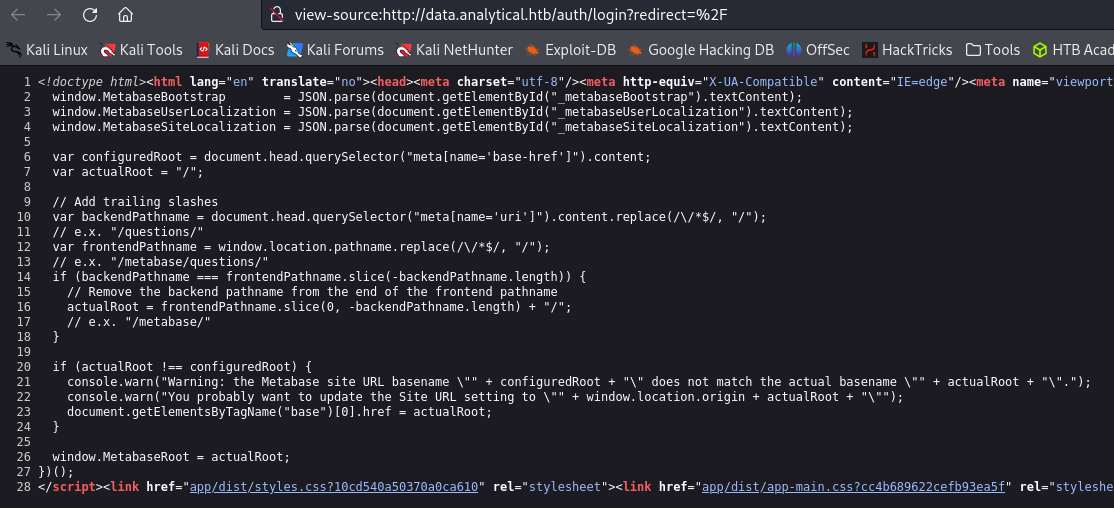Open the Kali NetHunter bookmark
Screen dimensions: 1114x508
tap(455, 50)
